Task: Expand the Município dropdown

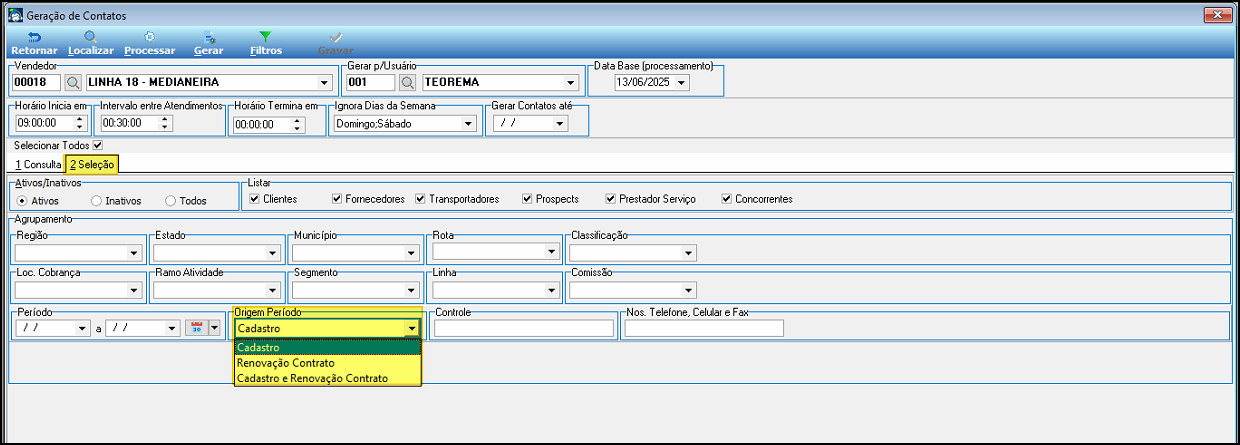Action: pos(412,254)
